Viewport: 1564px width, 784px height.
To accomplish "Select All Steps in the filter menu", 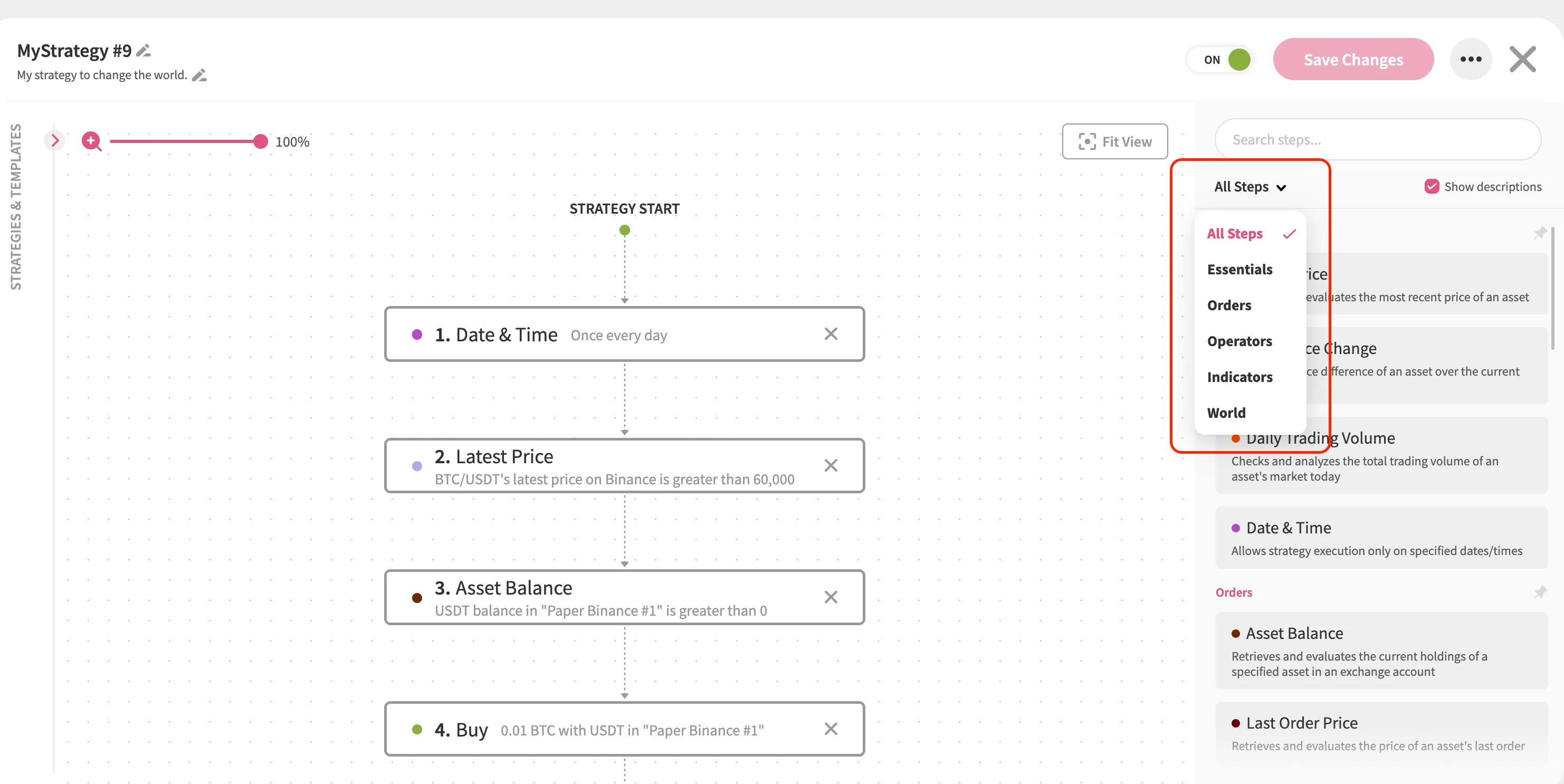I will pyautogui.click(x=1250, y=234).
